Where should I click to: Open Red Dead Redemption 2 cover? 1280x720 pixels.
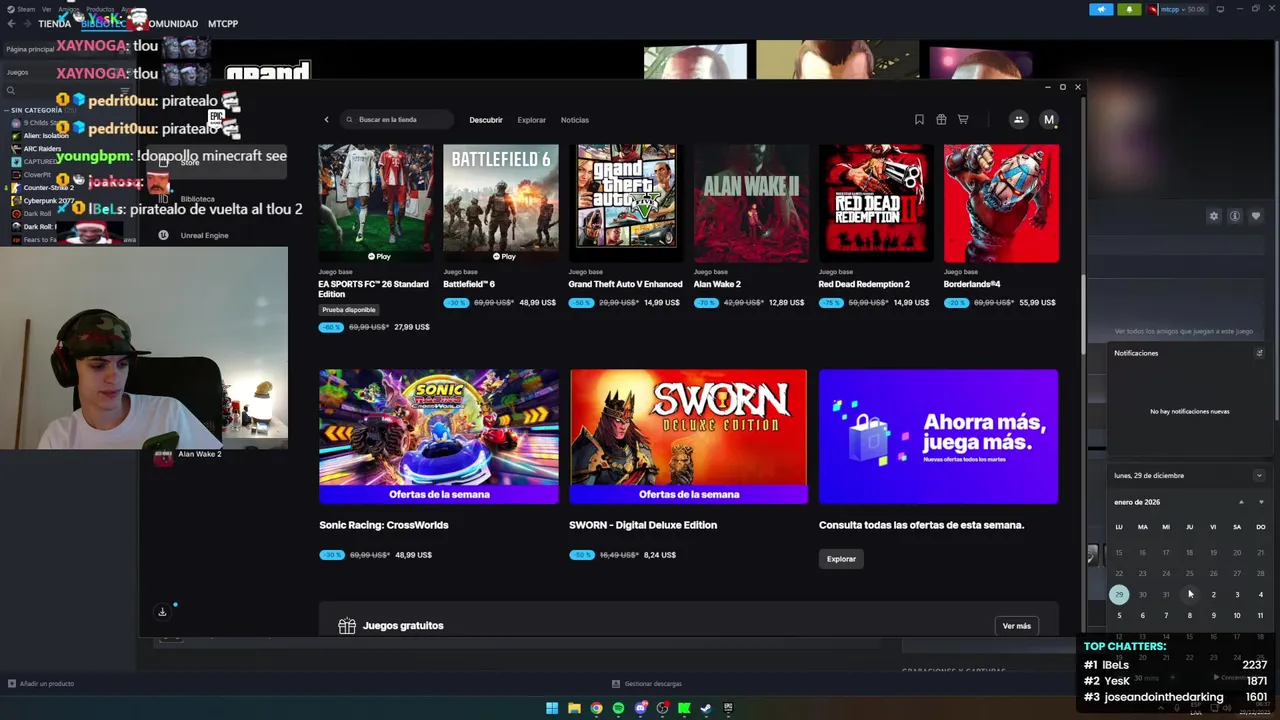(876, 204)
